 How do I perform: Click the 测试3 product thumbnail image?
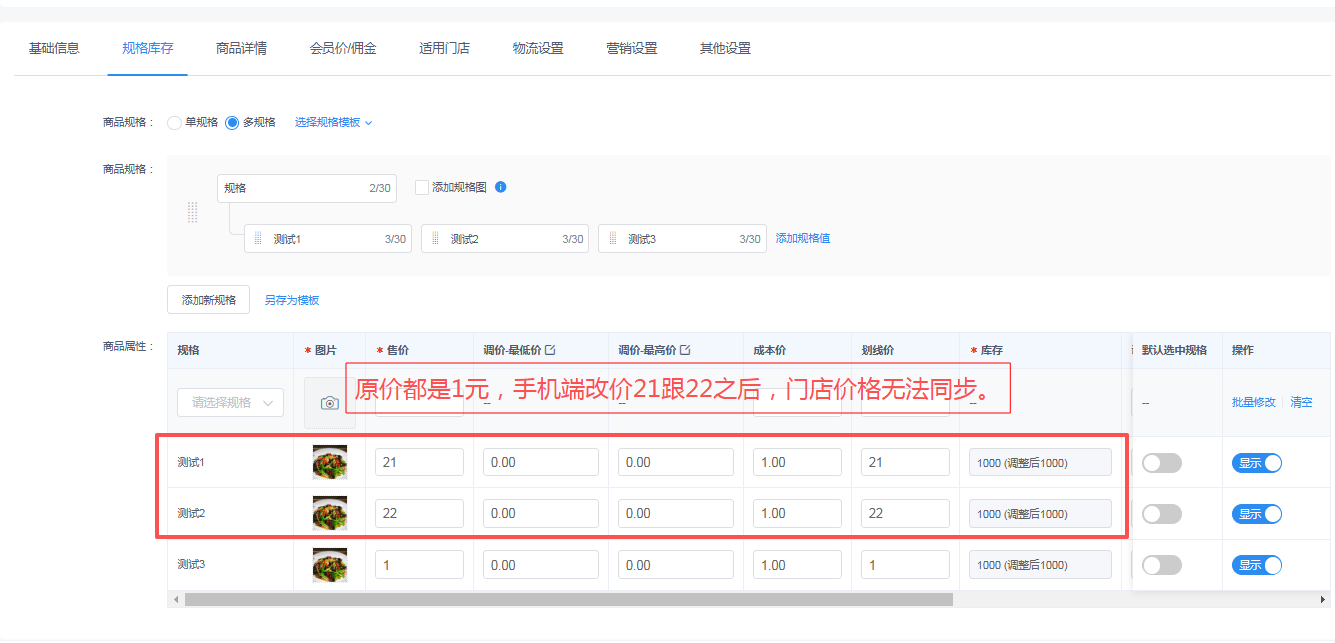[329, 565]
